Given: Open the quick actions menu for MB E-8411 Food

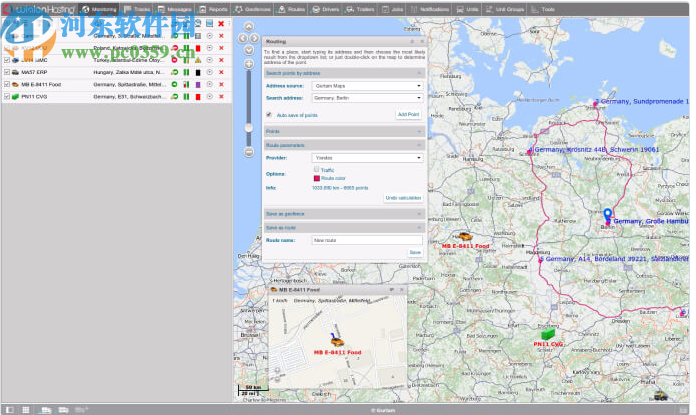Looking at the screenshot, I should [210, 84].
